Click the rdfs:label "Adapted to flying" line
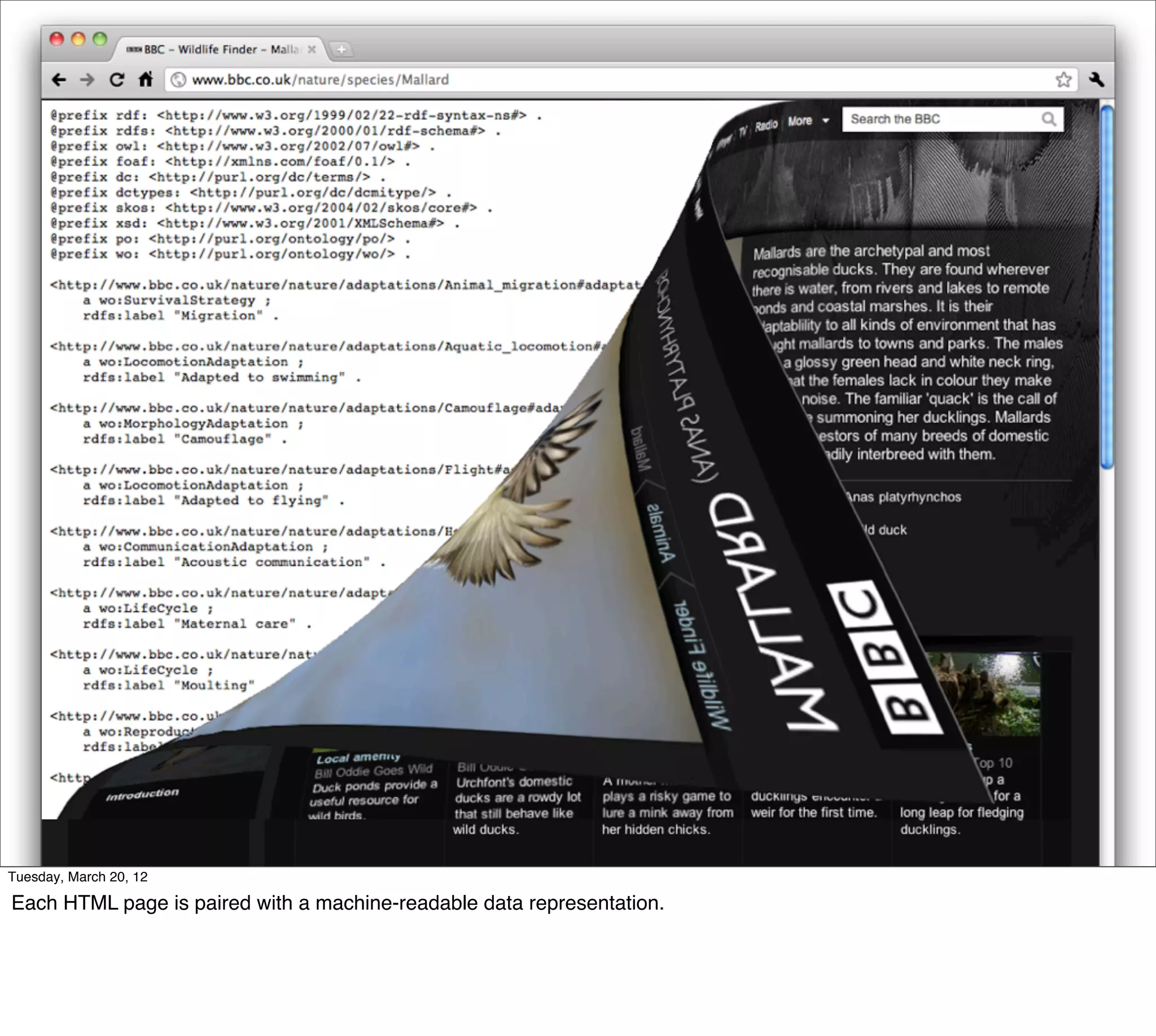This screenshot has height=1036, width=1156. click(213, 501)
